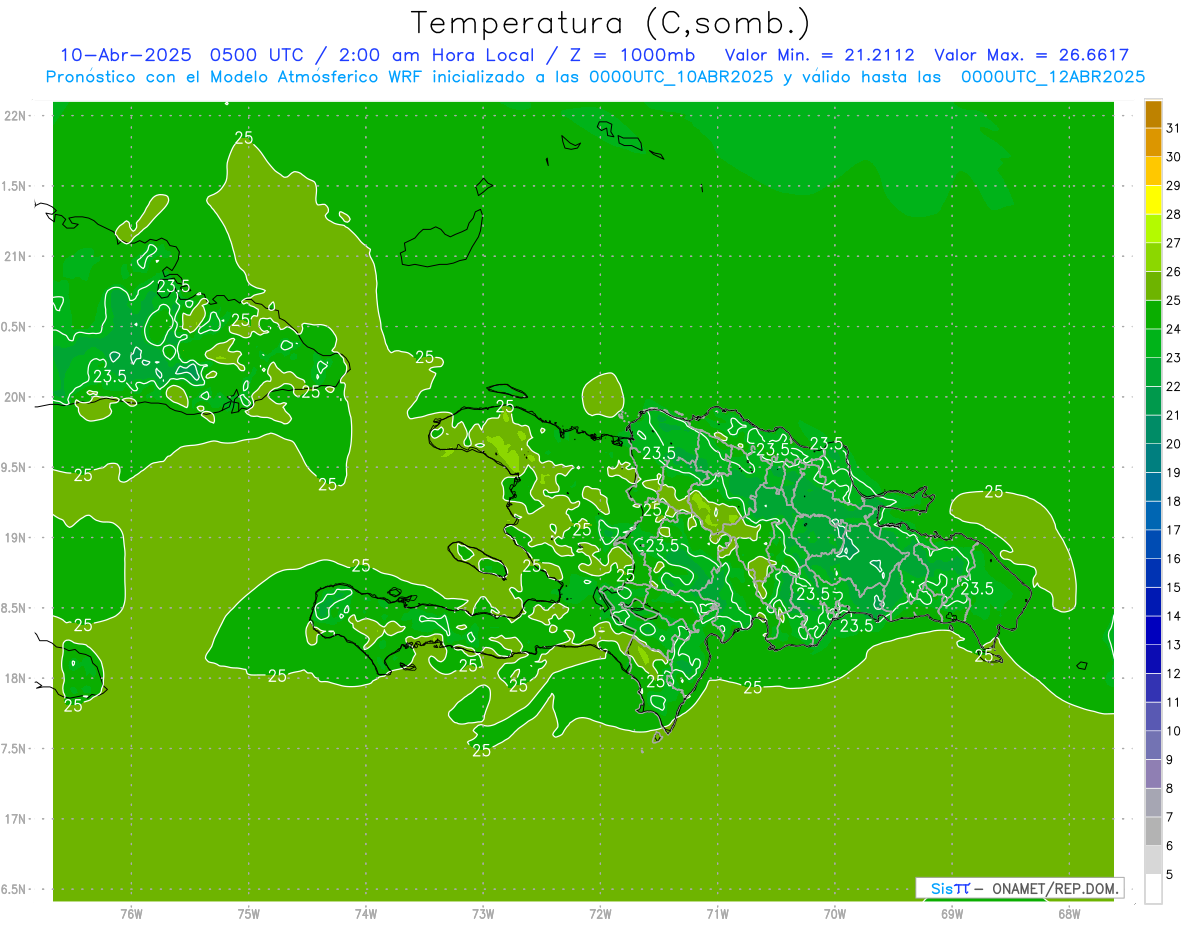Viewport: 1200px width, 927px height.
Task: Click the '71W' longitude axis label
Action: (717, 913)
